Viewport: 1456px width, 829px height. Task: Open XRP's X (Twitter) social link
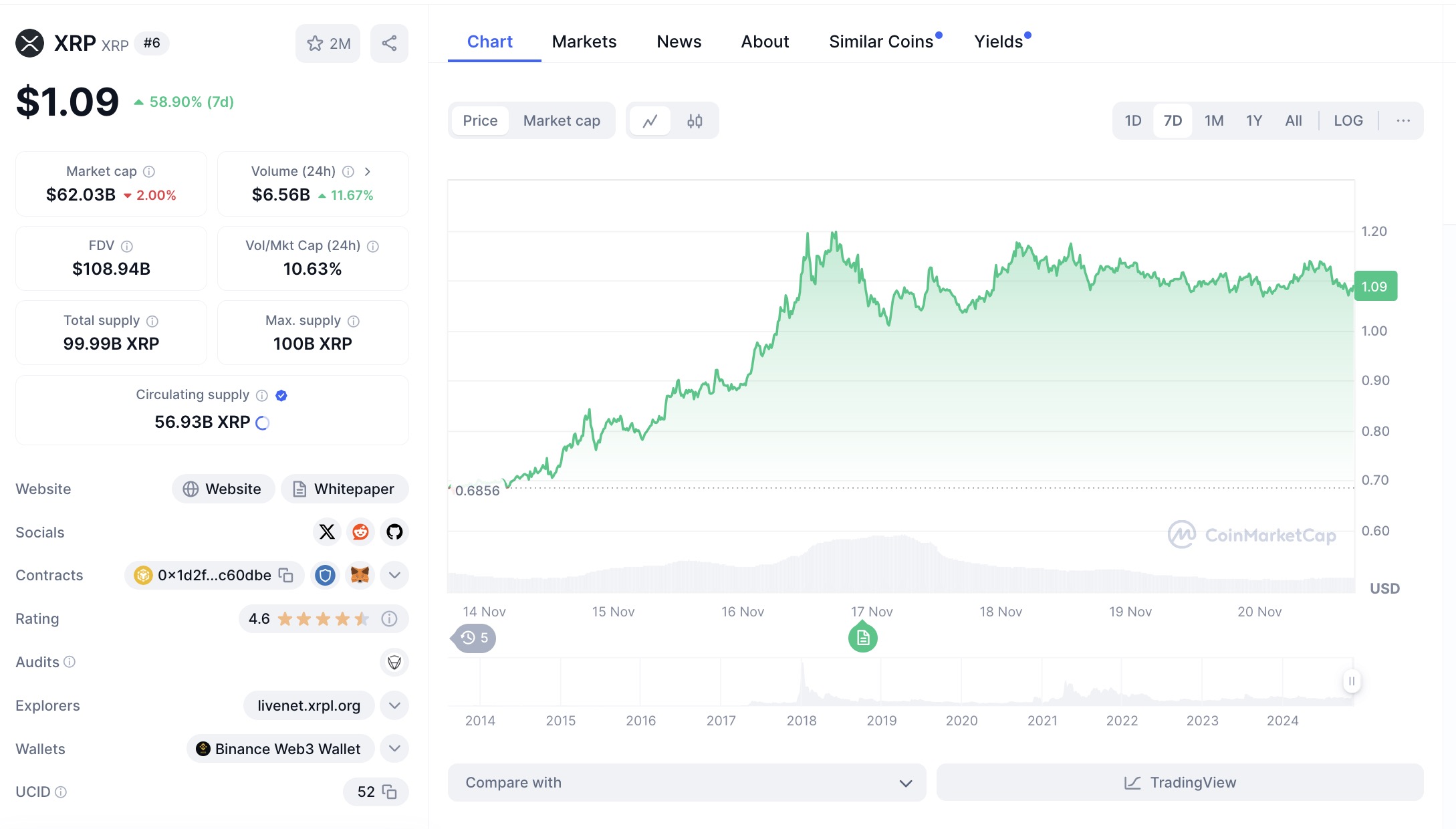pos(327,532)
